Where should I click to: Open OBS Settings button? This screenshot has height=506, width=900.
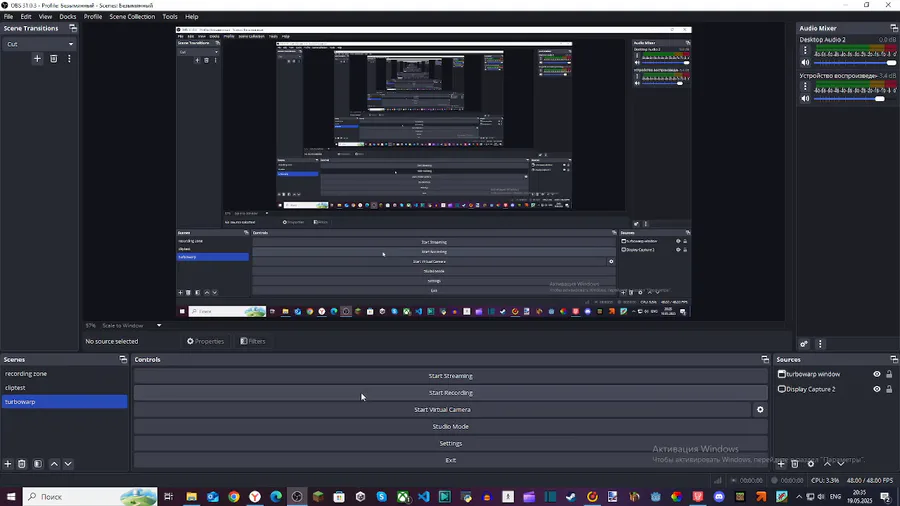point(451,443)
